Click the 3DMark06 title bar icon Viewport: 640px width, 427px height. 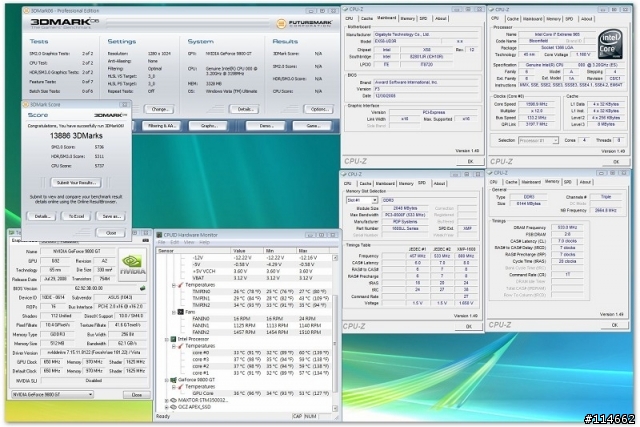(26, 11)
